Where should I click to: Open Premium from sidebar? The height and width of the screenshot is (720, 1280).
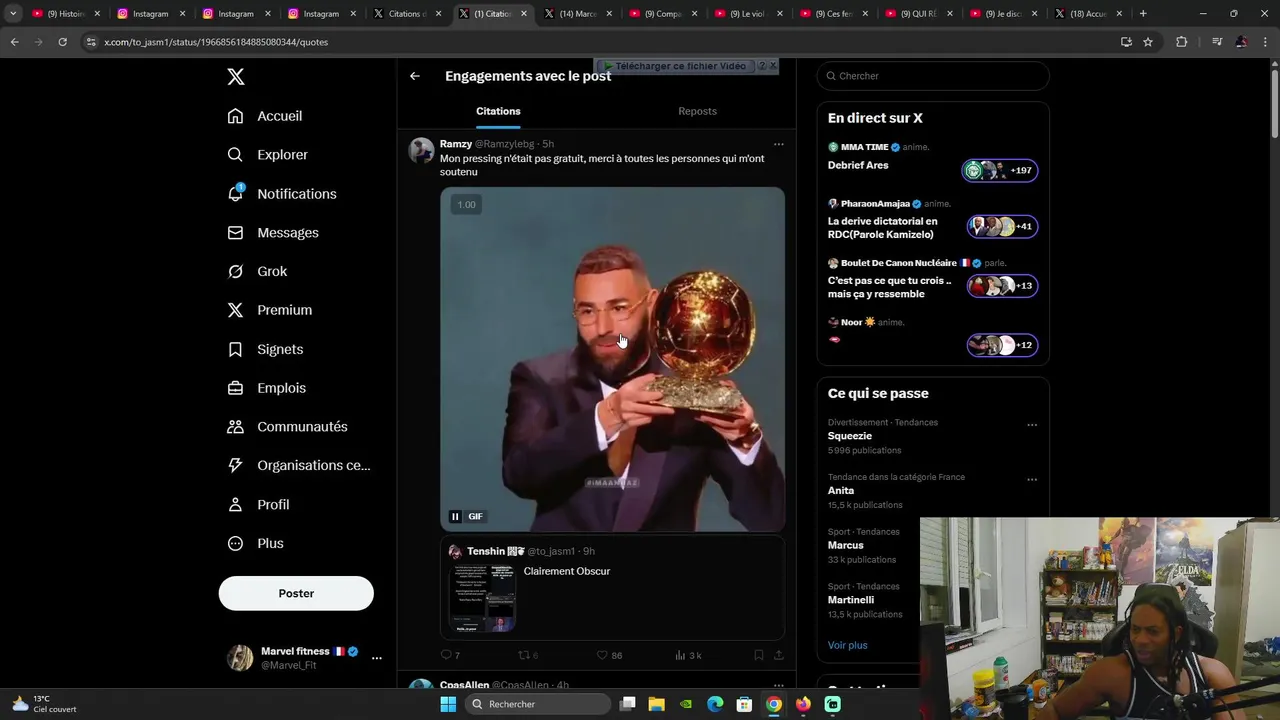(270, 310)
